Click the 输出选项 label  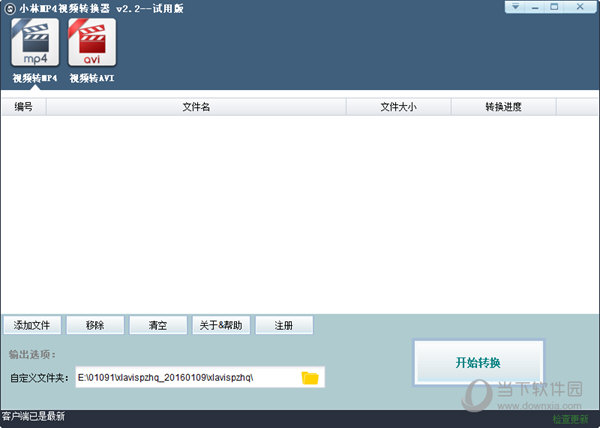[32, 355]
